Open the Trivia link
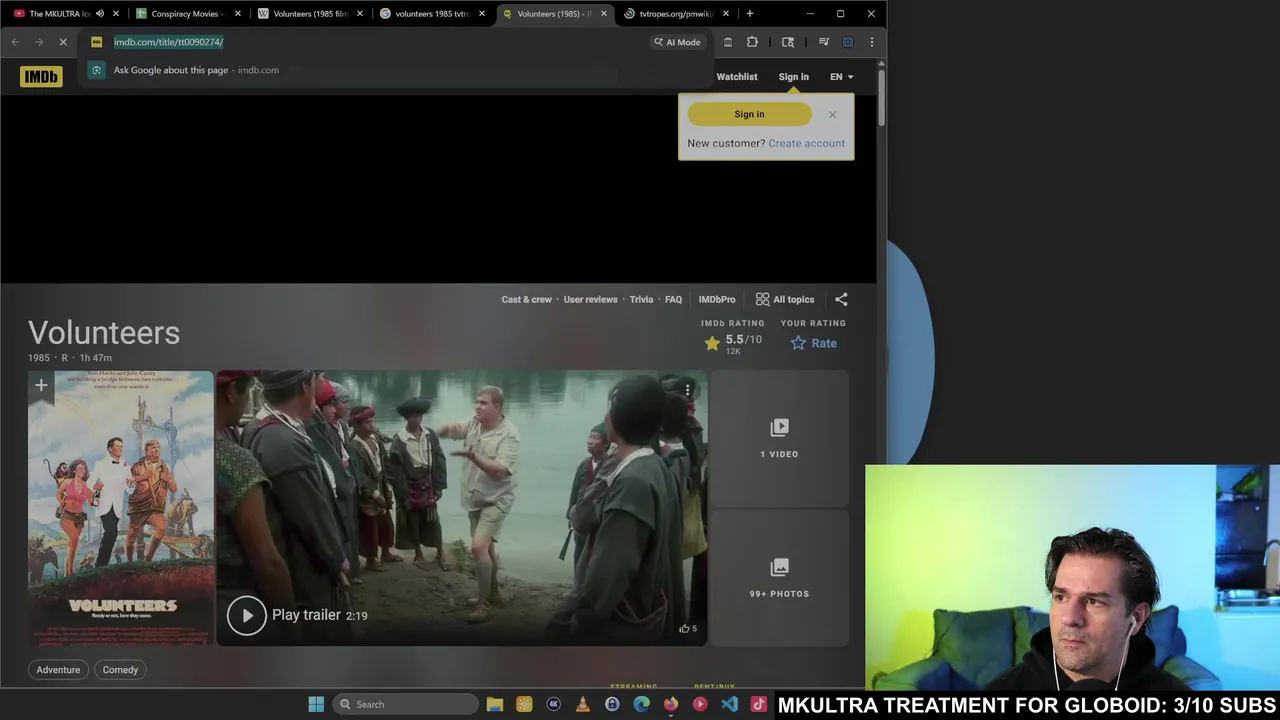Viewport: 1280px width, 720px height. click(641, 299)
